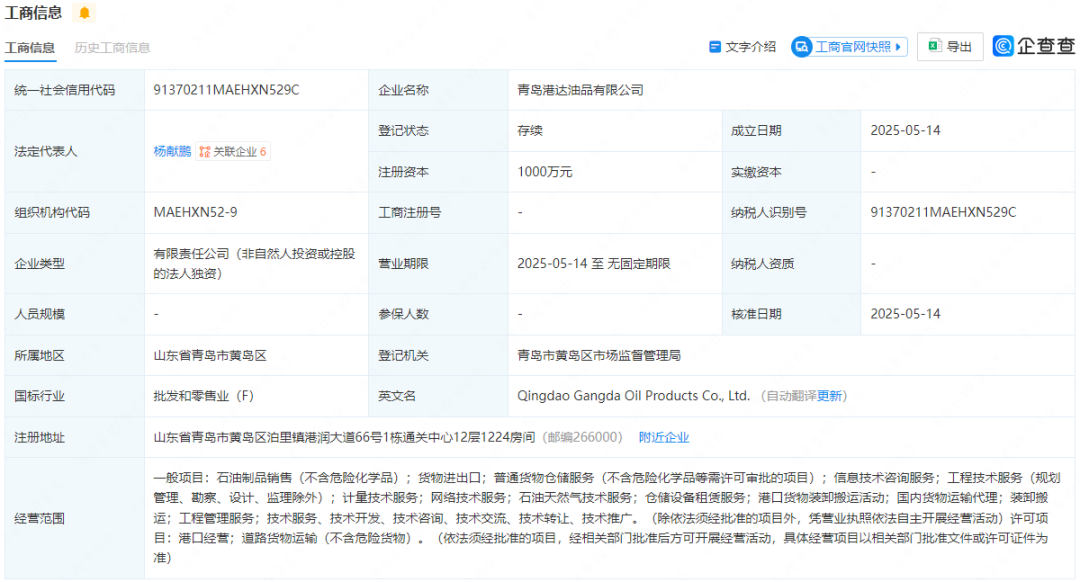Click the 实缴资本 label cell
The width and height of the screenshot is (1080, 582).
click(x=791, y=172)
